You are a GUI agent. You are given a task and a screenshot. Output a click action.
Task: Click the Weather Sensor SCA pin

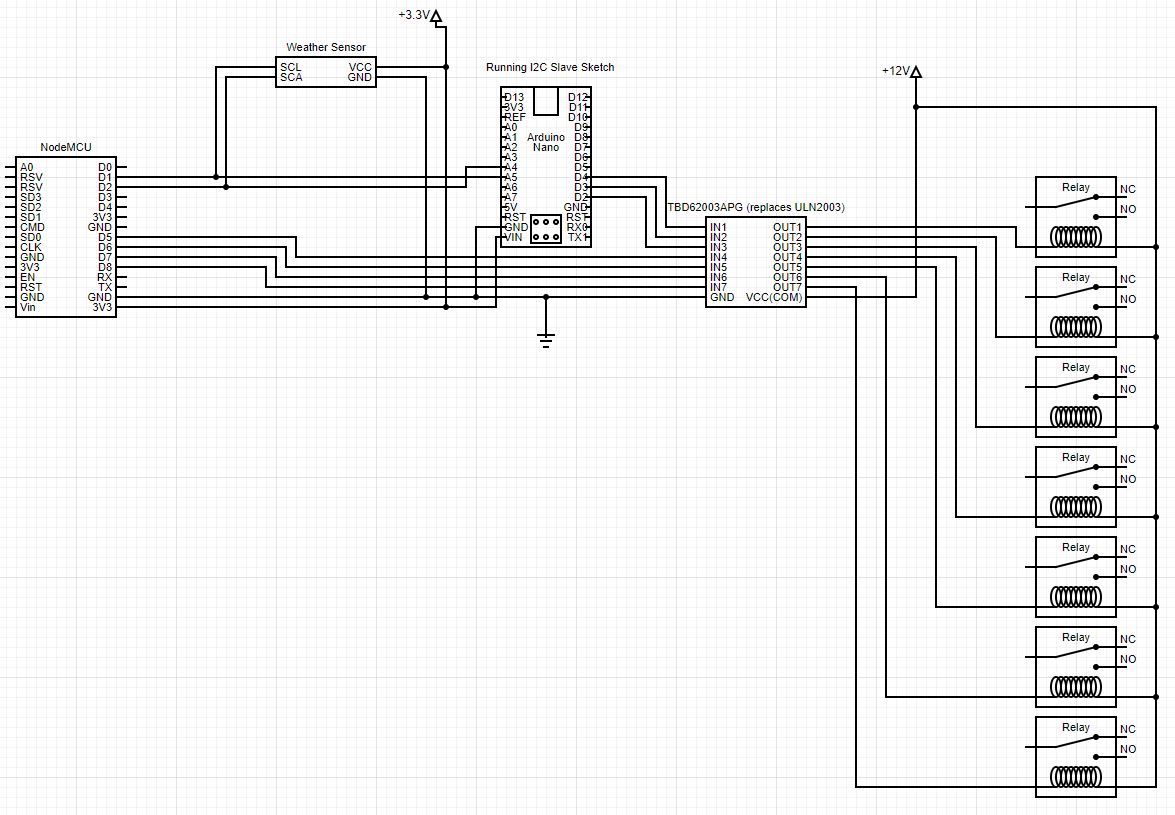coord(292,77)
